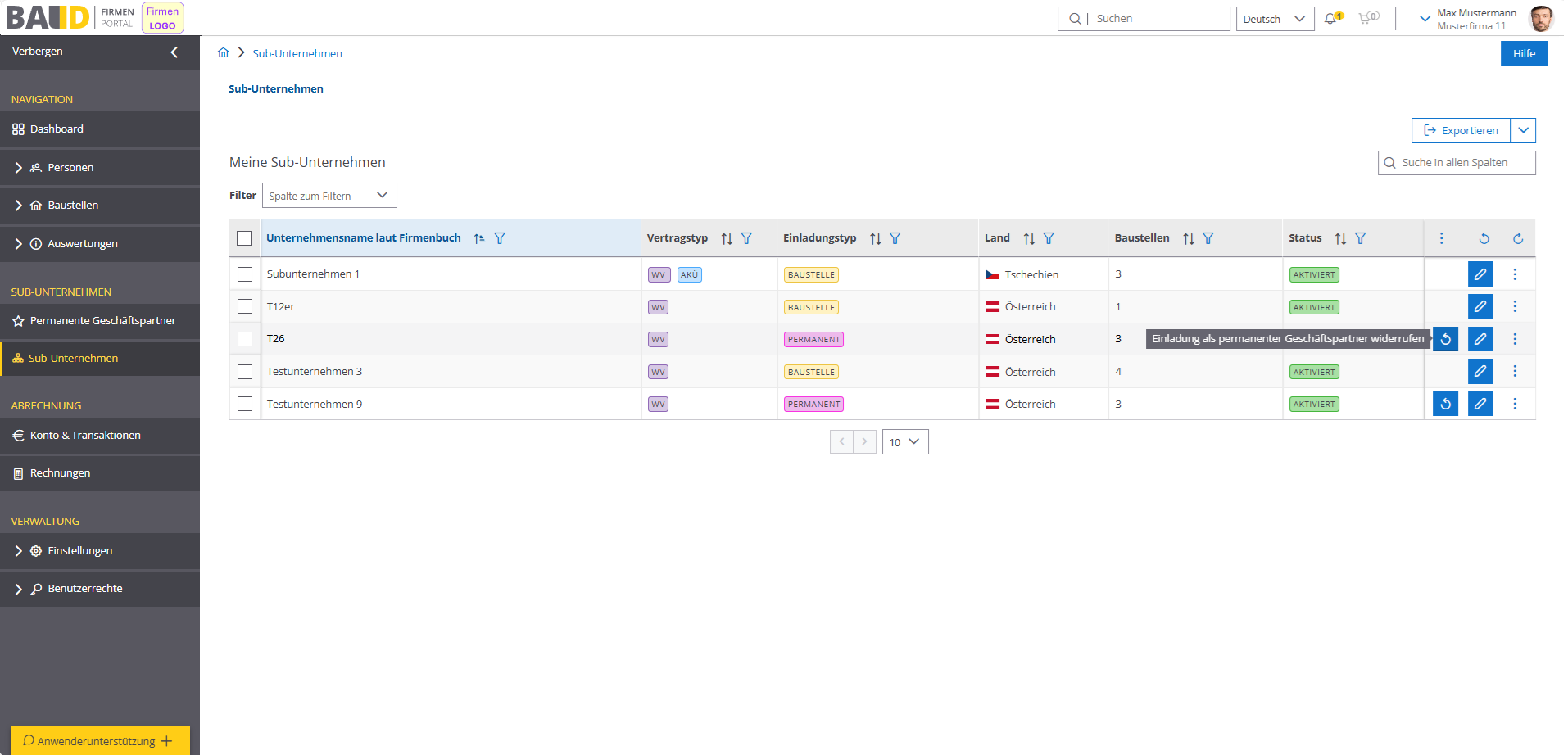Click filter icon in Land column
This screenshot has height=755, width=1568.
1049,238
